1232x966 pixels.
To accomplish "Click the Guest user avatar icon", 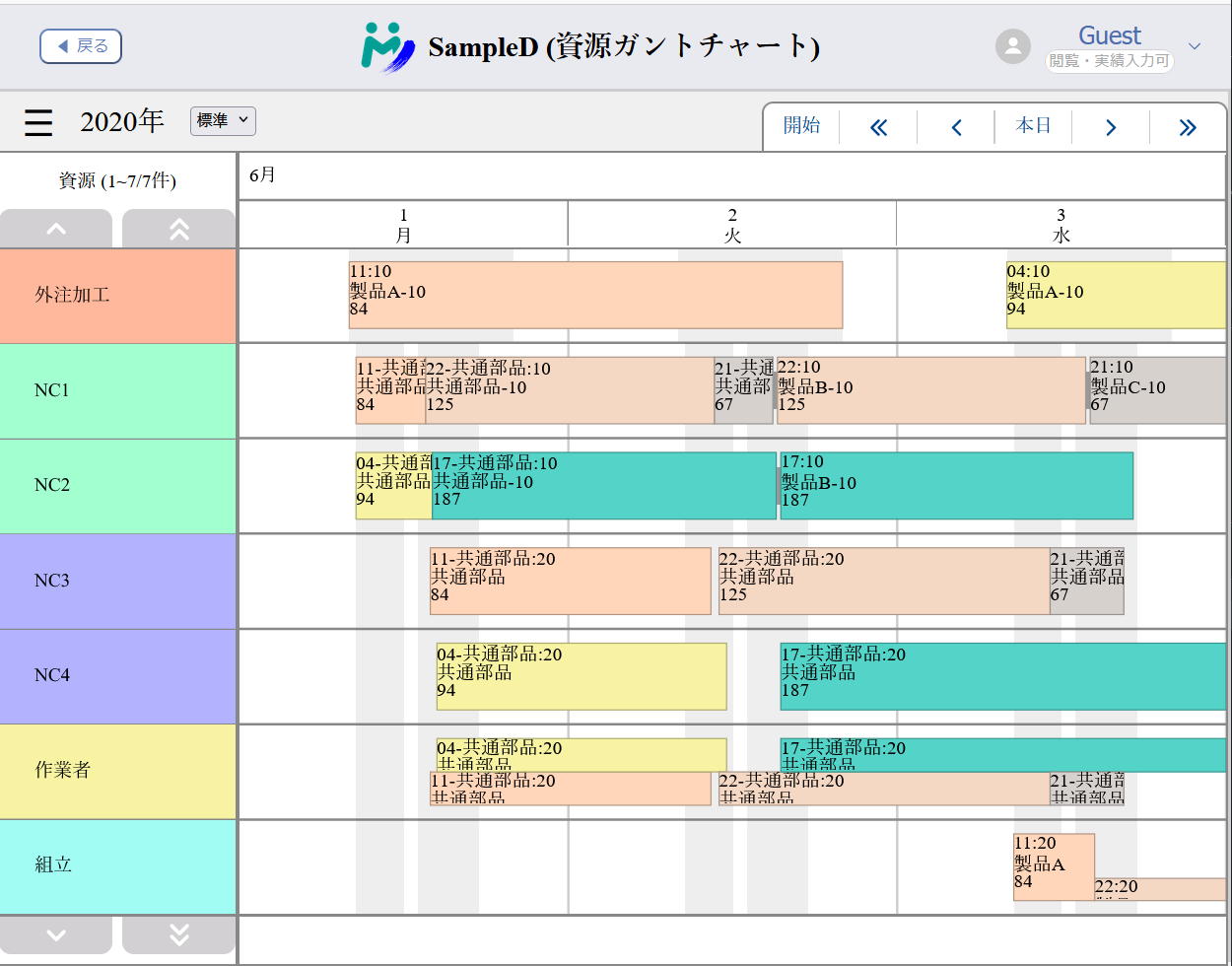I will (x=1012, y=46).
